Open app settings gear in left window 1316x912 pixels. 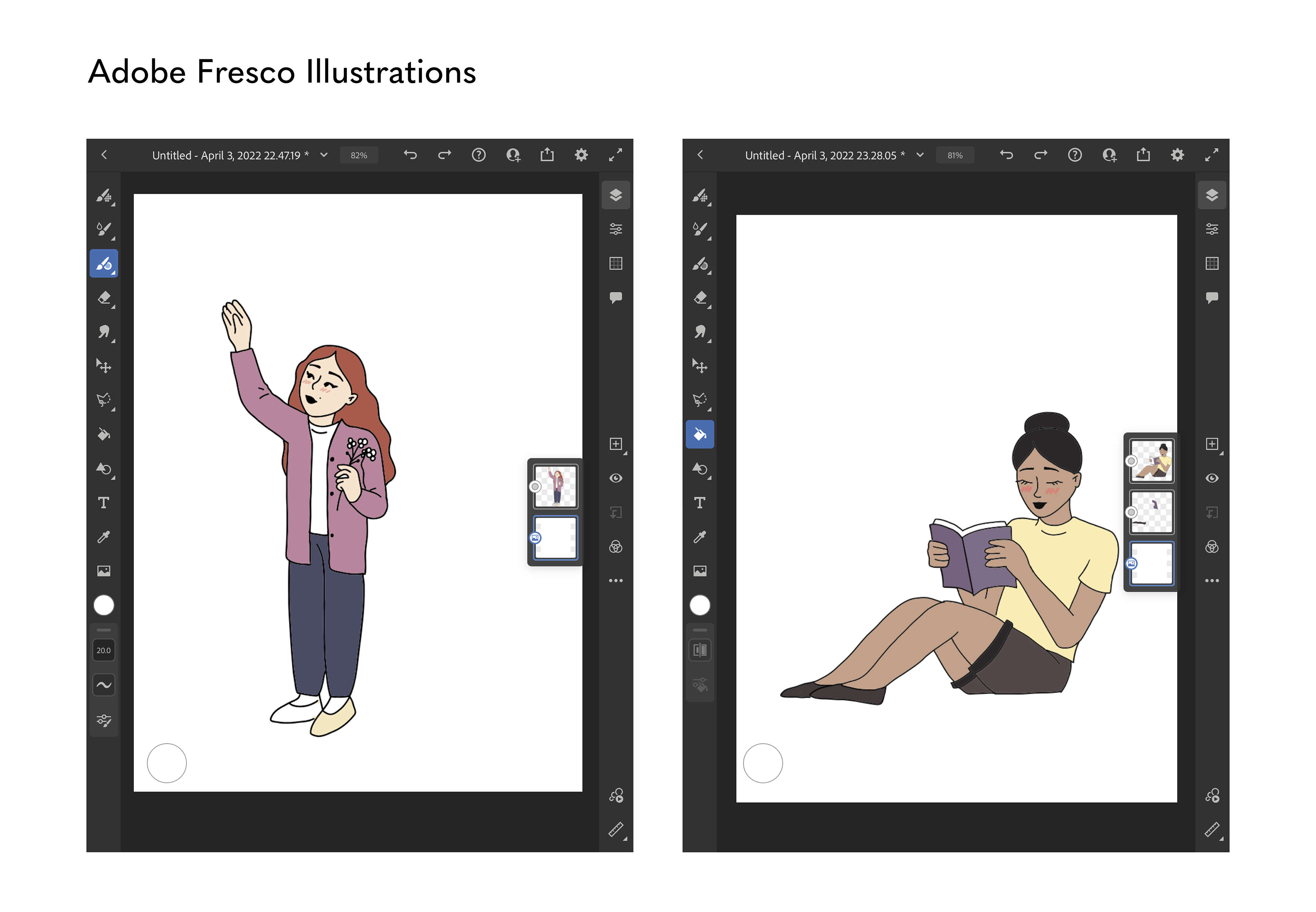click(581, 155)
